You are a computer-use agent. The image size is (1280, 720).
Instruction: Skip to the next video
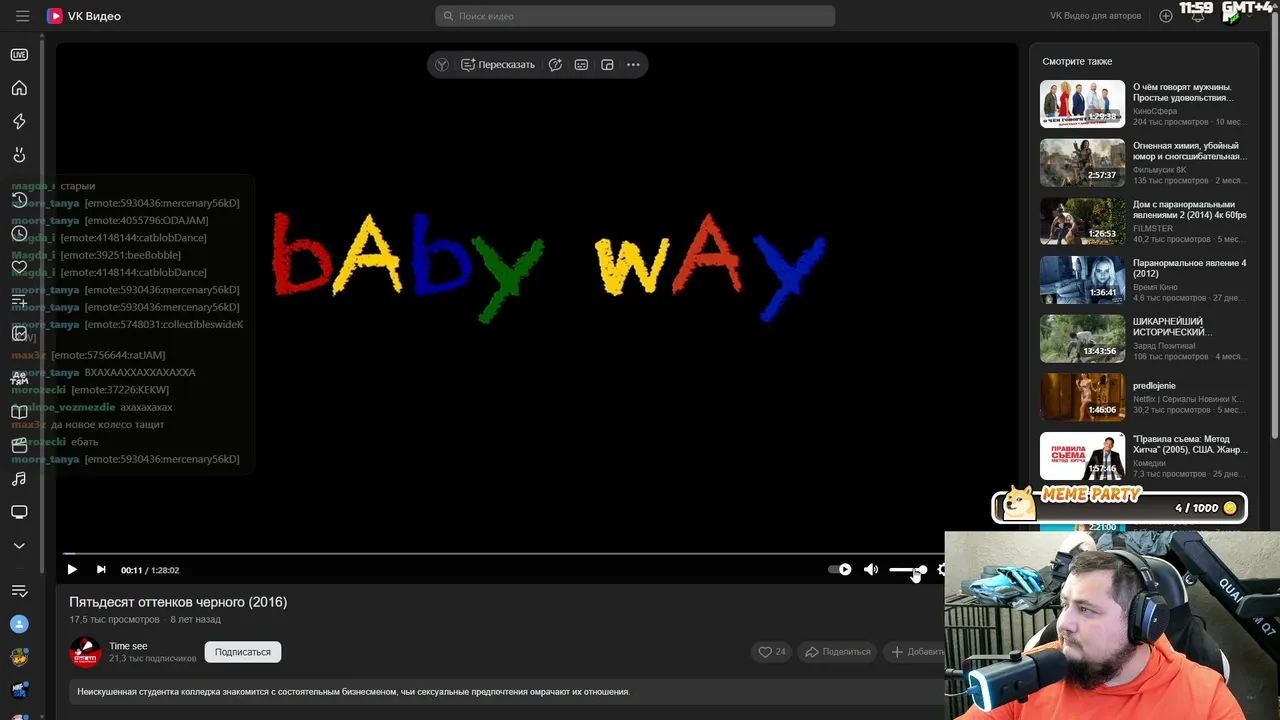tap(101, 570)
